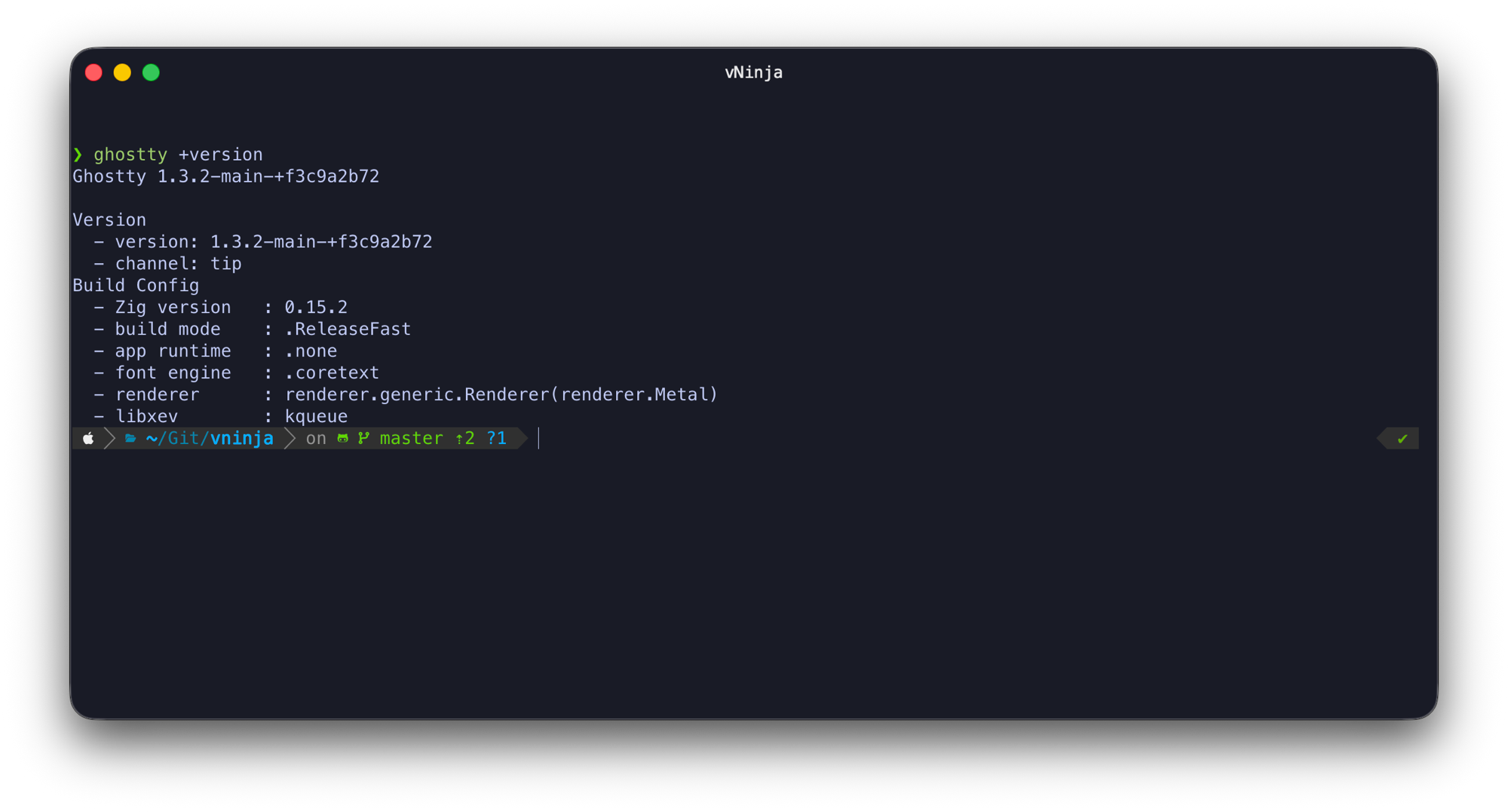The width and height of the screenshot is (1508, 812).
Task: Click the GitHub cat icon in prompt
Action: (342, 438)
